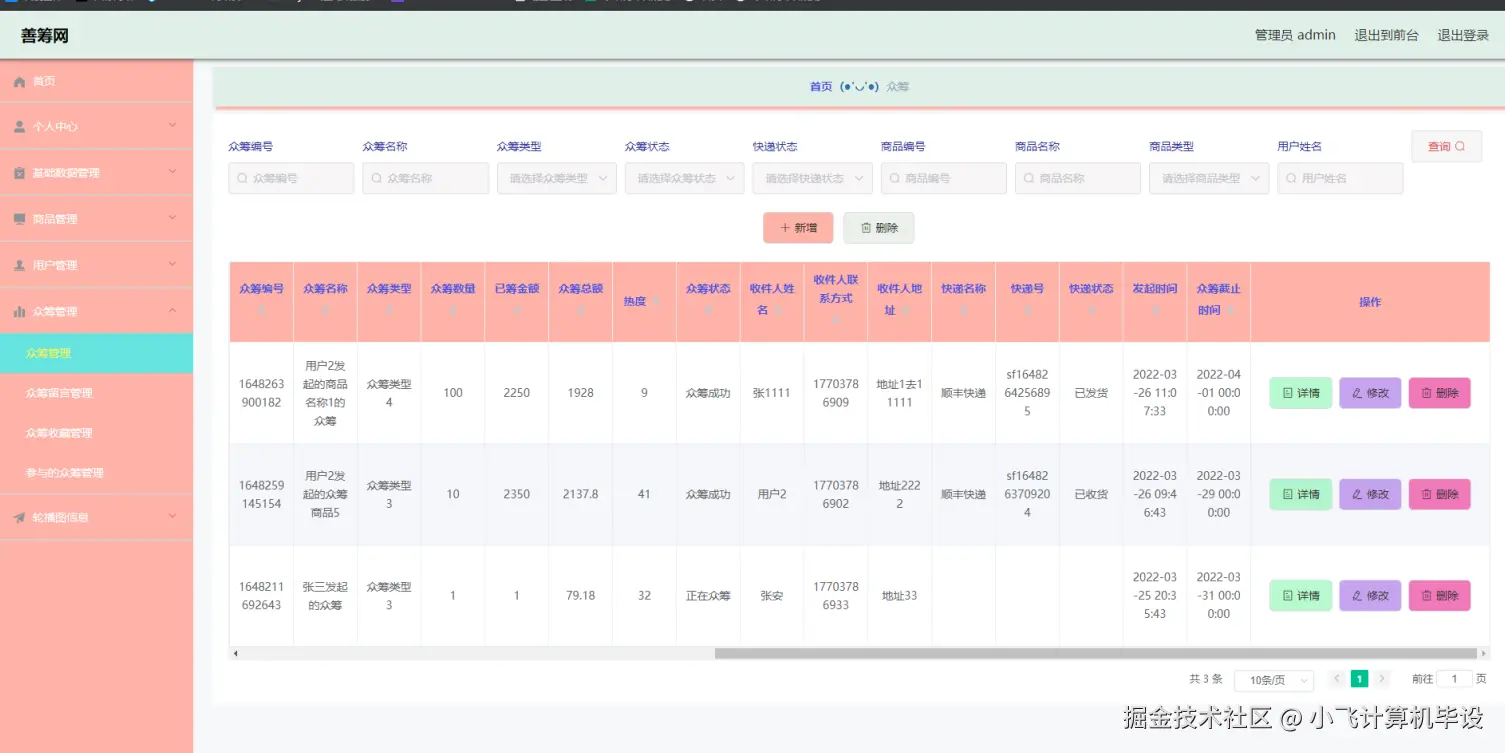Open the 10条/页 page size dropdown
The height and width of the screenshot is (753, 1505).
(1274, 681)
